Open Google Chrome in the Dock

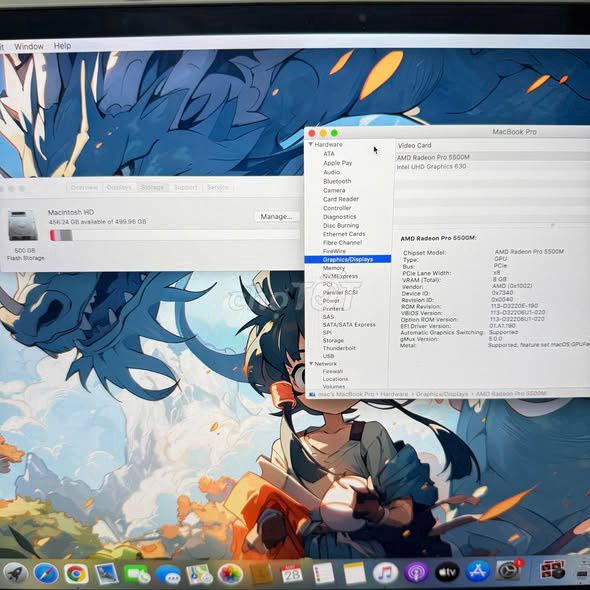click(76, 573)
